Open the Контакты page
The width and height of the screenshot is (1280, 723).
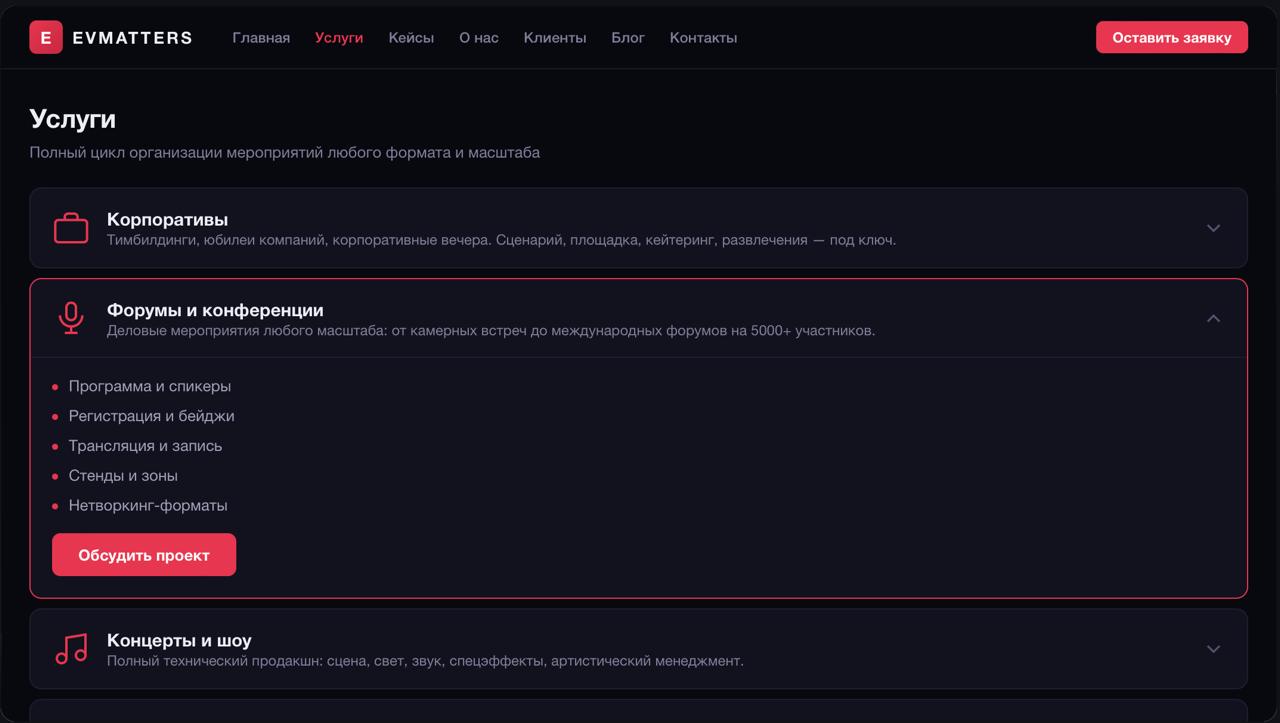pos(703,38)
